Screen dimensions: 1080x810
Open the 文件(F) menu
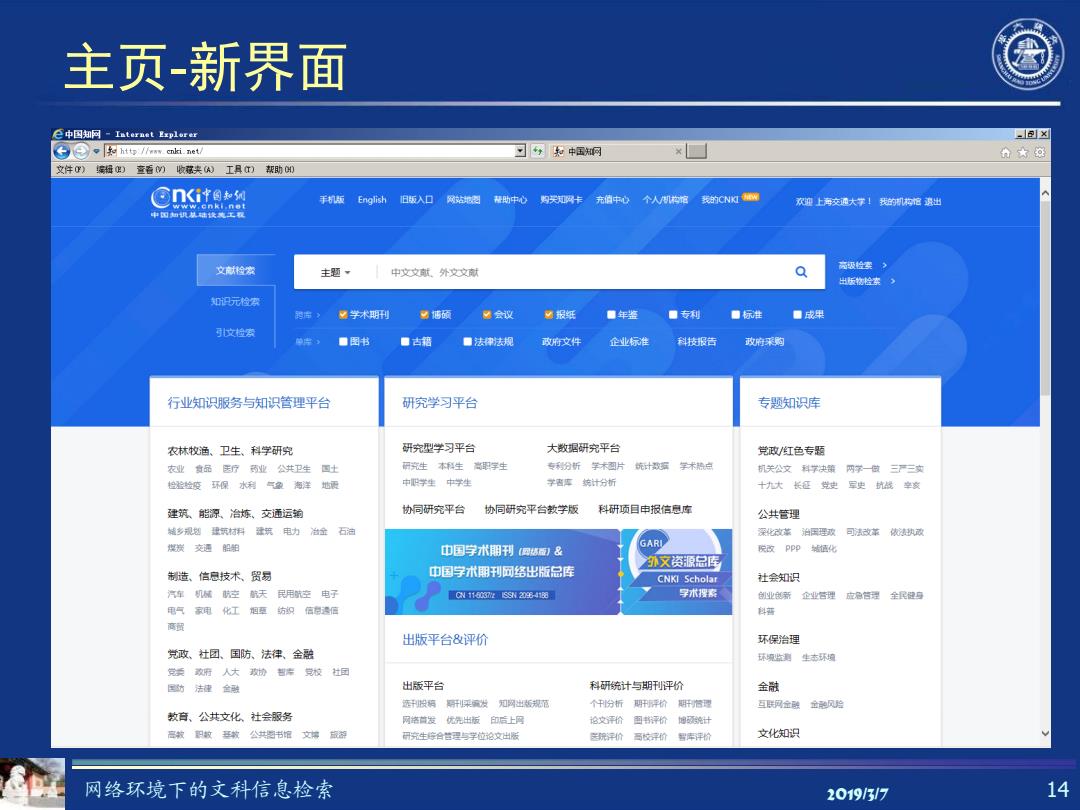coord(70,169)
